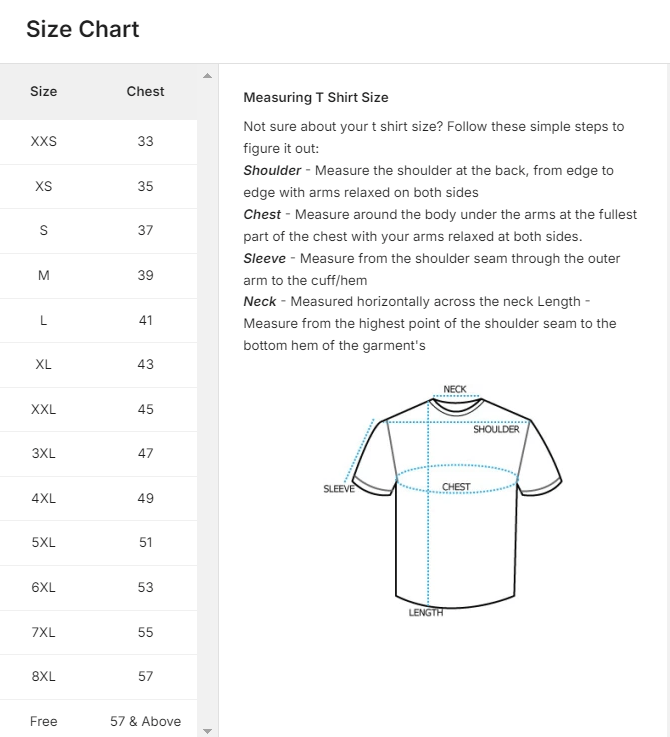Select the 8XL size row
The width and height of the screenshot is (670, 737).
click(98, 676)
